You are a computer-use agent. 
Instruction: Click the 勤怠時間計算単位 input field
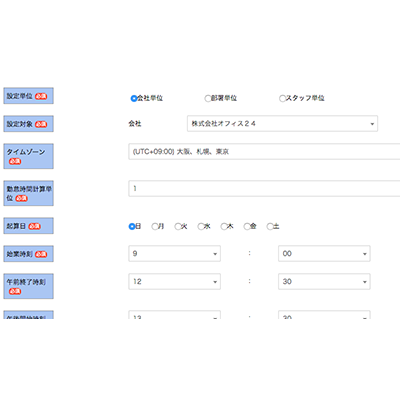point(264,188)
